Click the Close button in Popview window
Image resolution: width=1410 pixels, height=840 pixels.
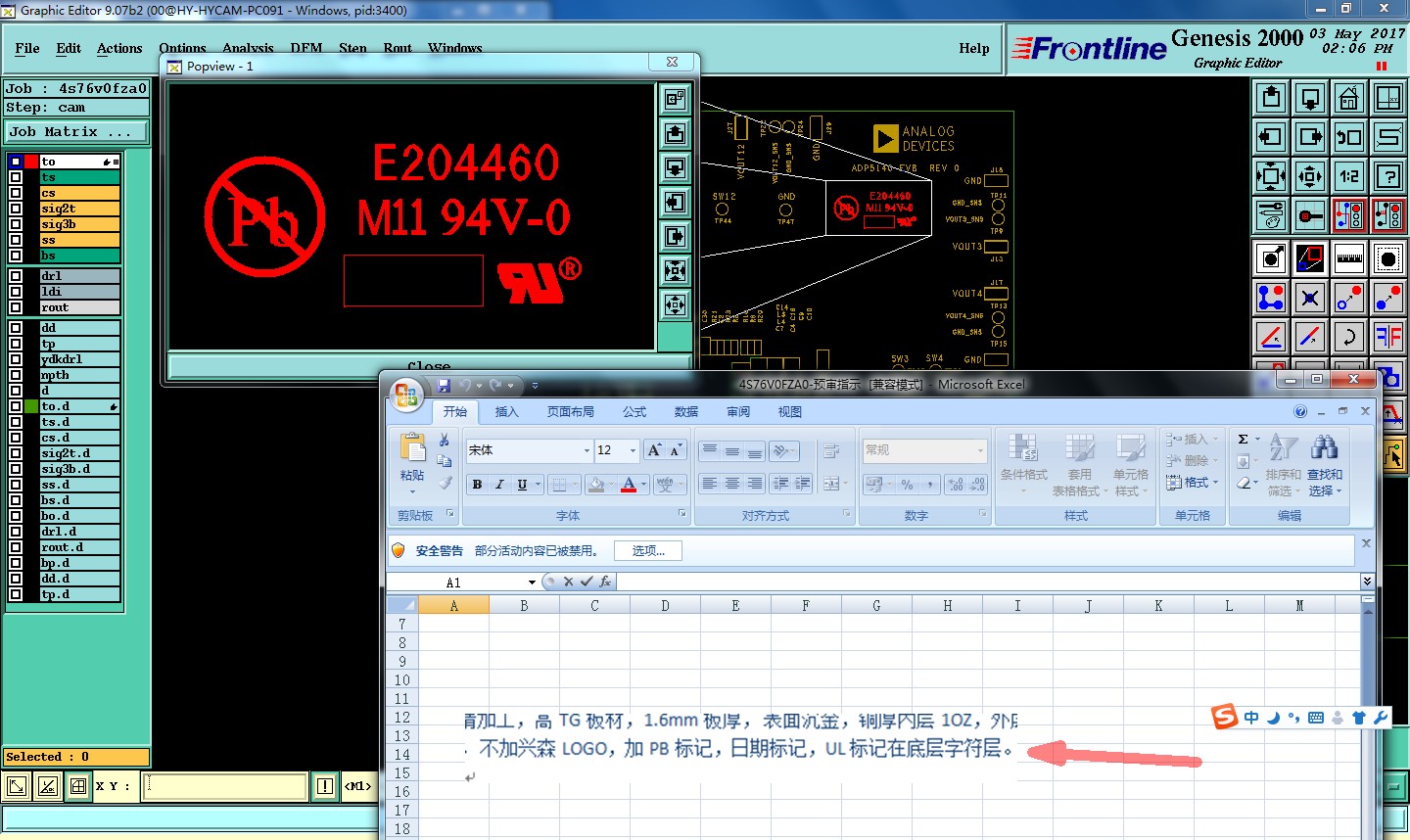pos(429,367)
